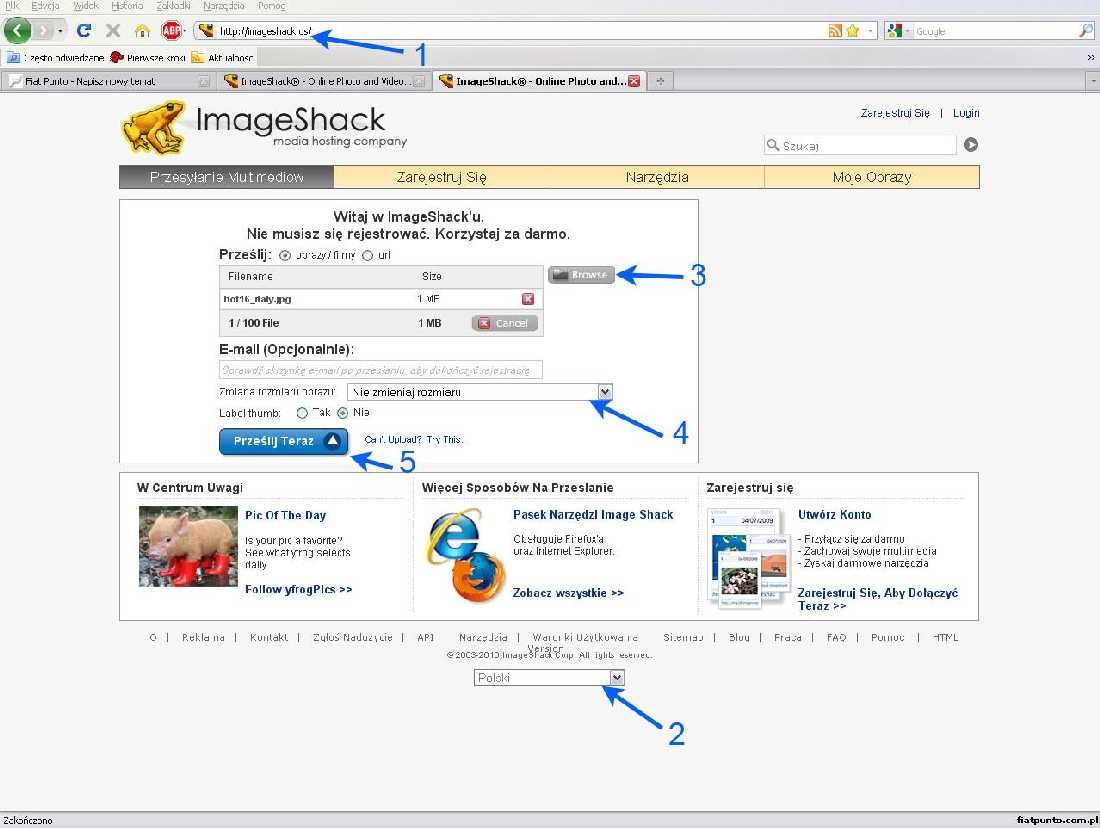Click the browser Forward arrow button
The width and height of the screenshot is (1100, 828).
point(42,31)
